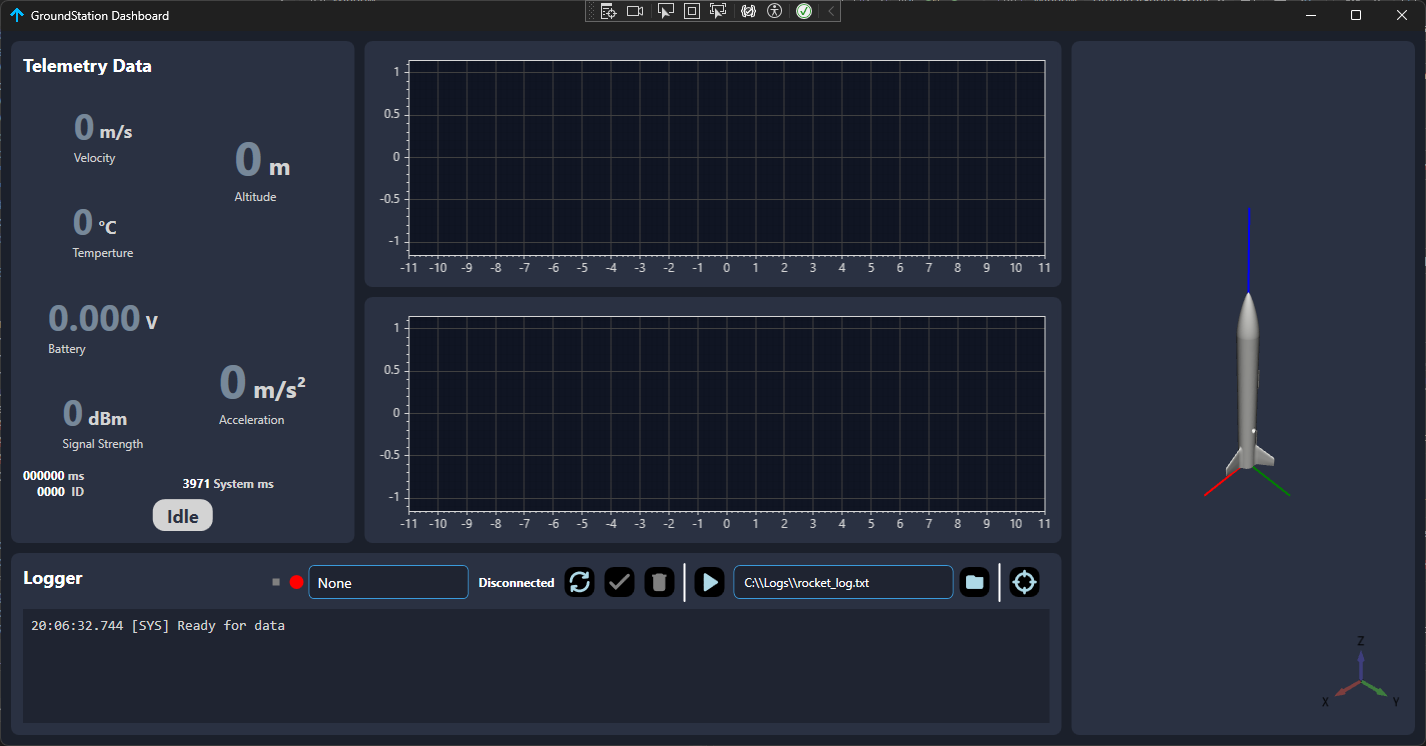Click the video camera icon in debug toolbar
Viewport: 1426px width, 746px height.
click(634, 11)
